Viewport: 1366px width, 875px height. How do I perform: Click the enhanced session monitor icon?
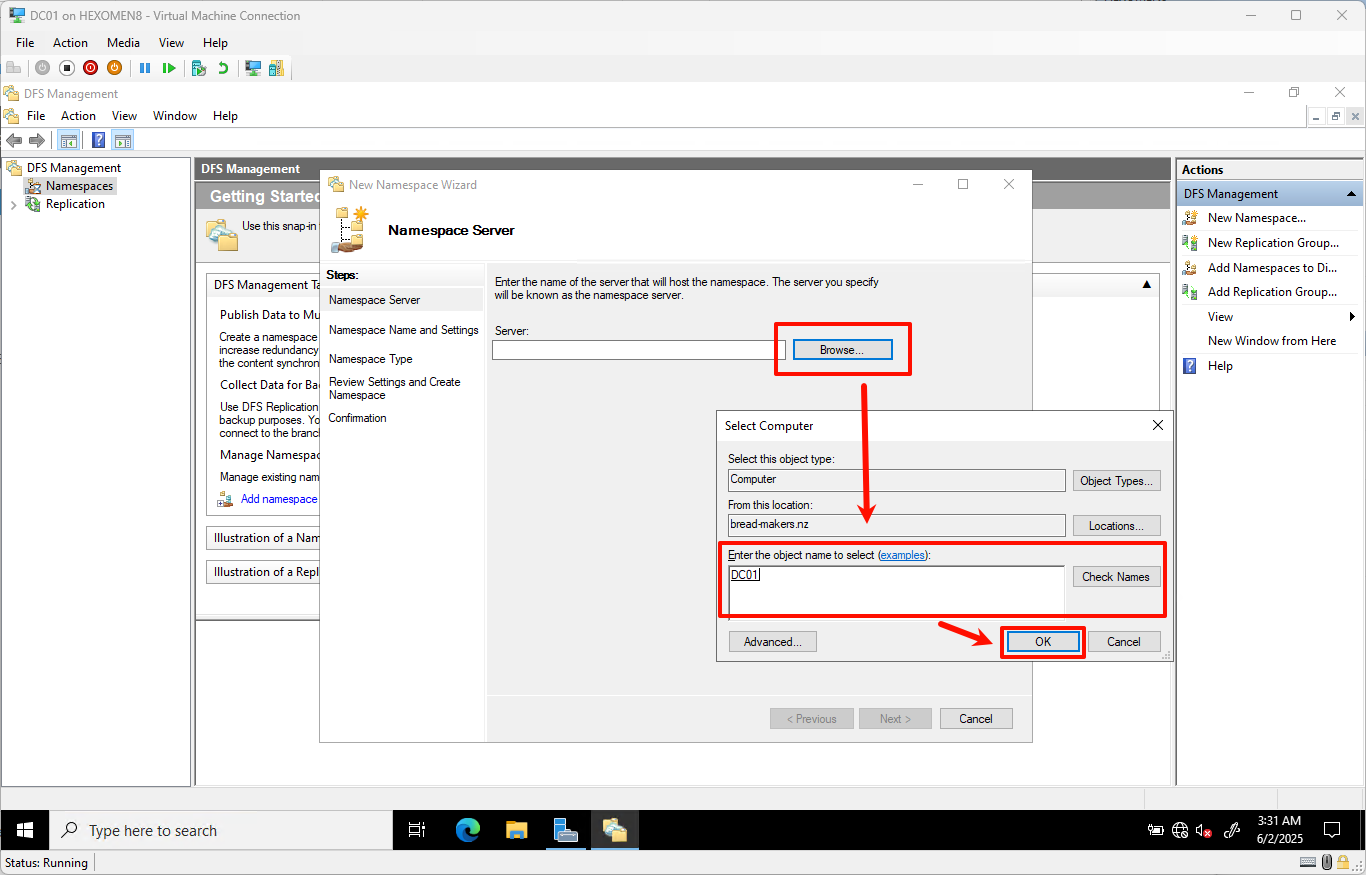click(x=253, y=67)
